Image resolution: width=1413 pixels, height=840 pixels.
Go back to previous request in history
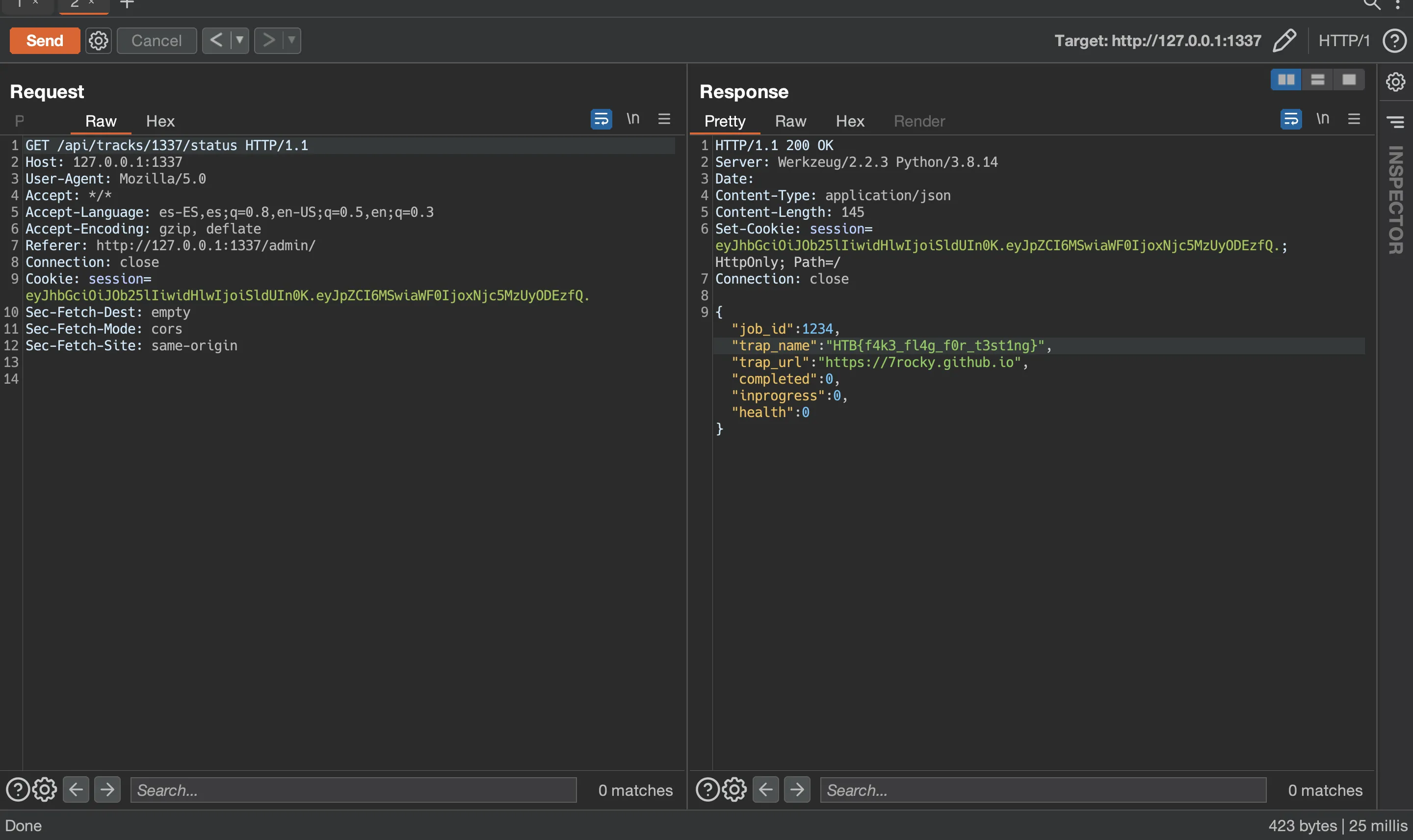(217, 41)
